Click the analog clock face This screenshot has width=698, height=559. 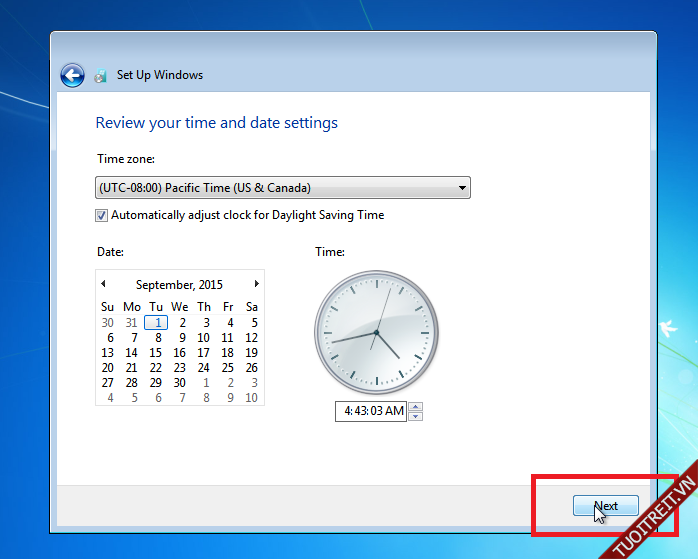377,331
